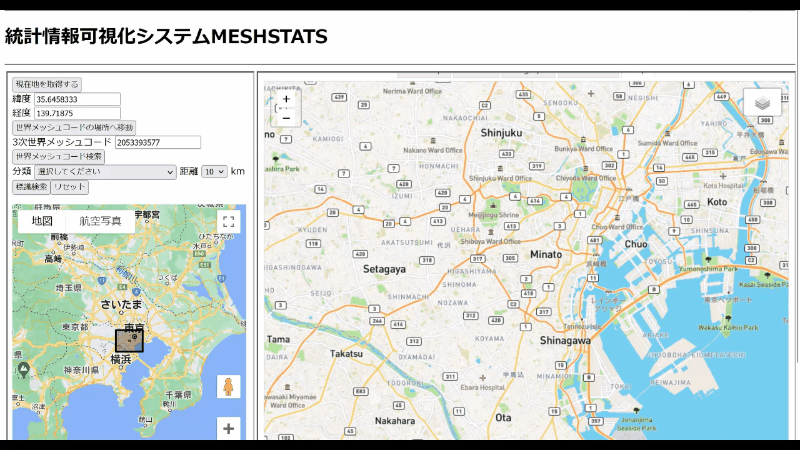Click さいたま label on small map
The height and width of the screenshot is (450, 800).
[121, 305]
